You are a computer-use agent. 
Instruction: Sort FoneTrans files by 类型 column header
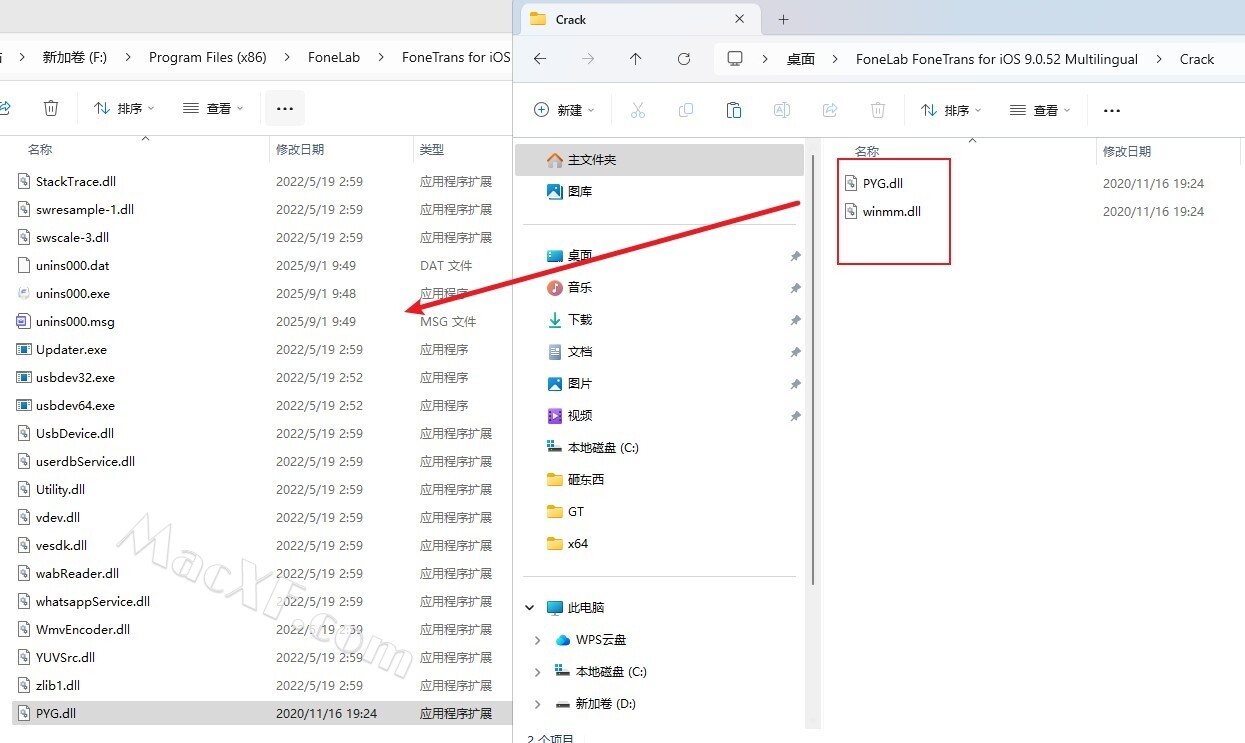point(431,149)
